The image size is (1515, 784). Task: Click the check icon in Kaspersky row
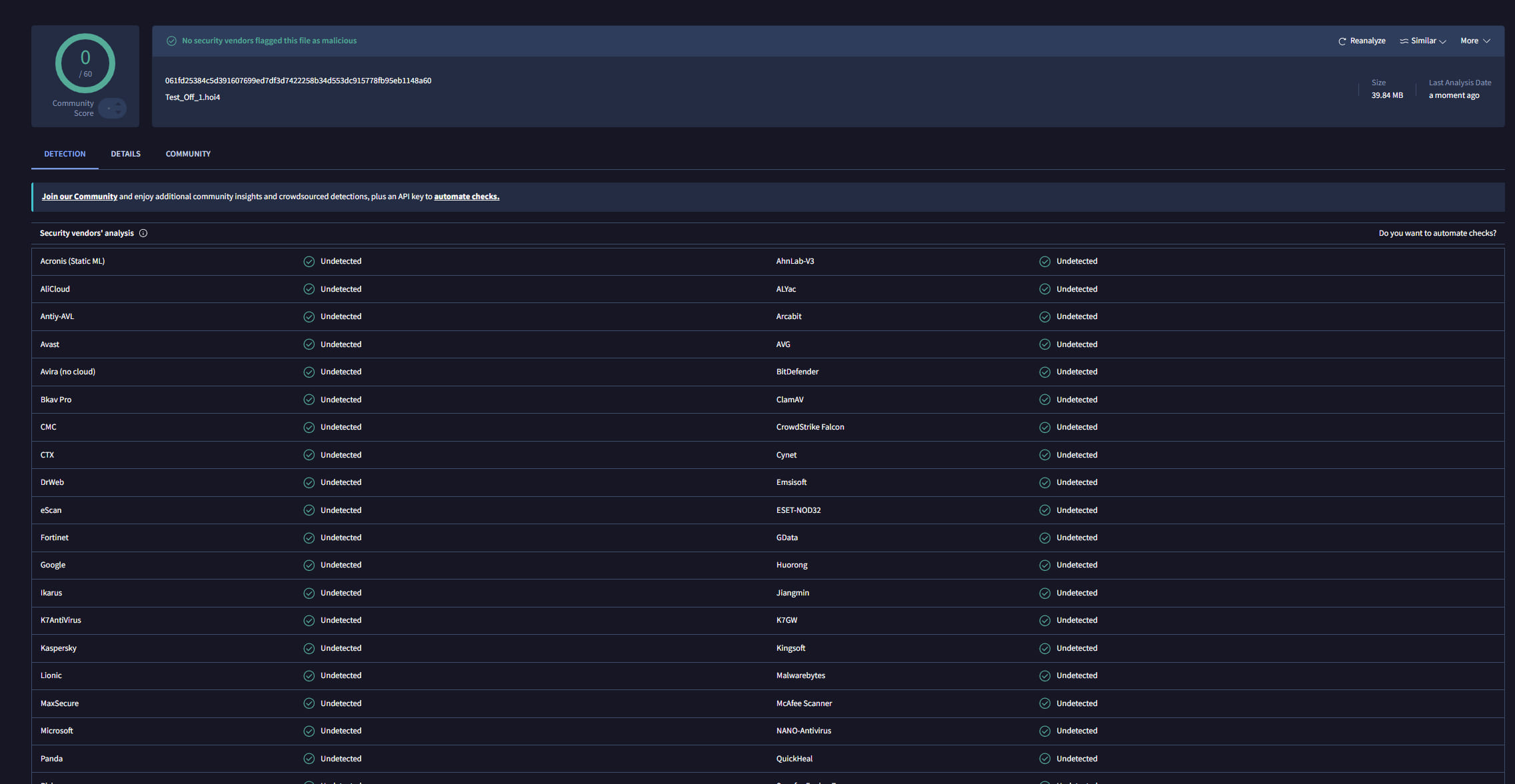tap(309, 648)
